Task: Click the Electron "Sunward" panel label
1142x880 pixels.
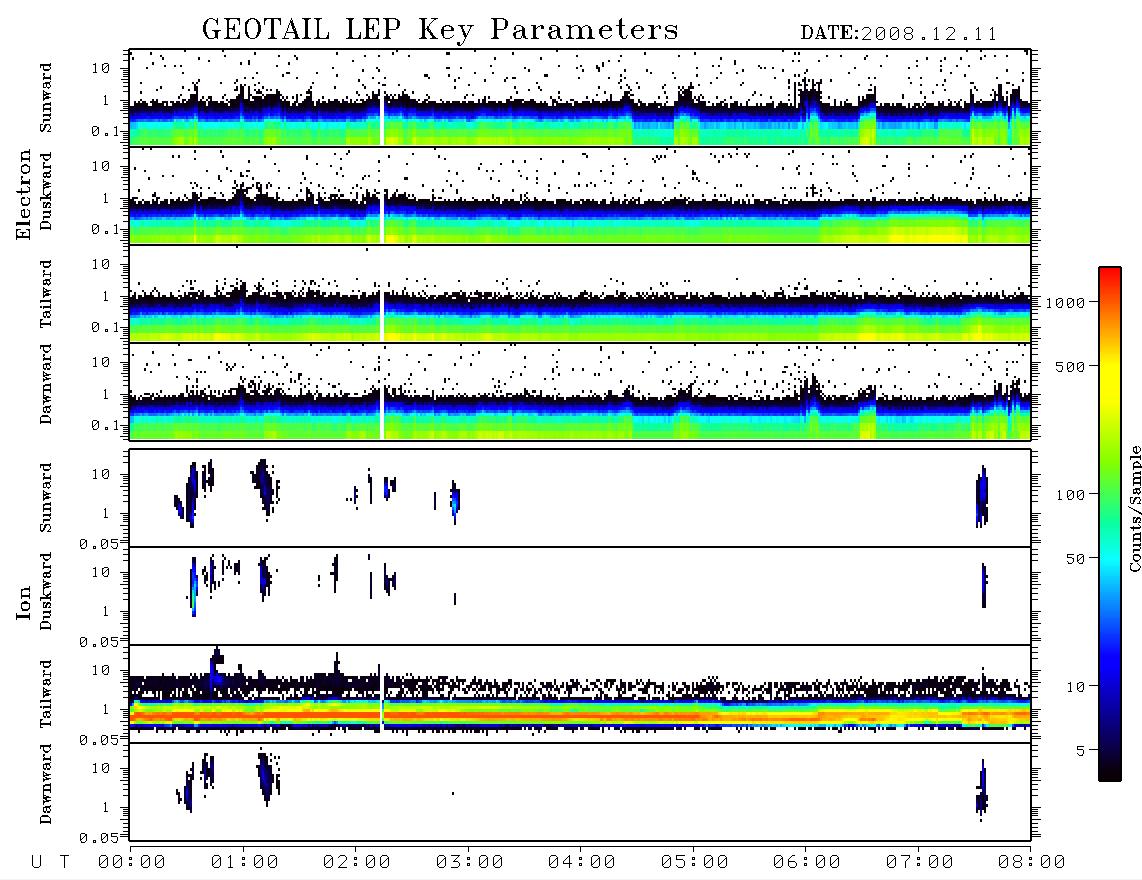Action: click(46, 98)
